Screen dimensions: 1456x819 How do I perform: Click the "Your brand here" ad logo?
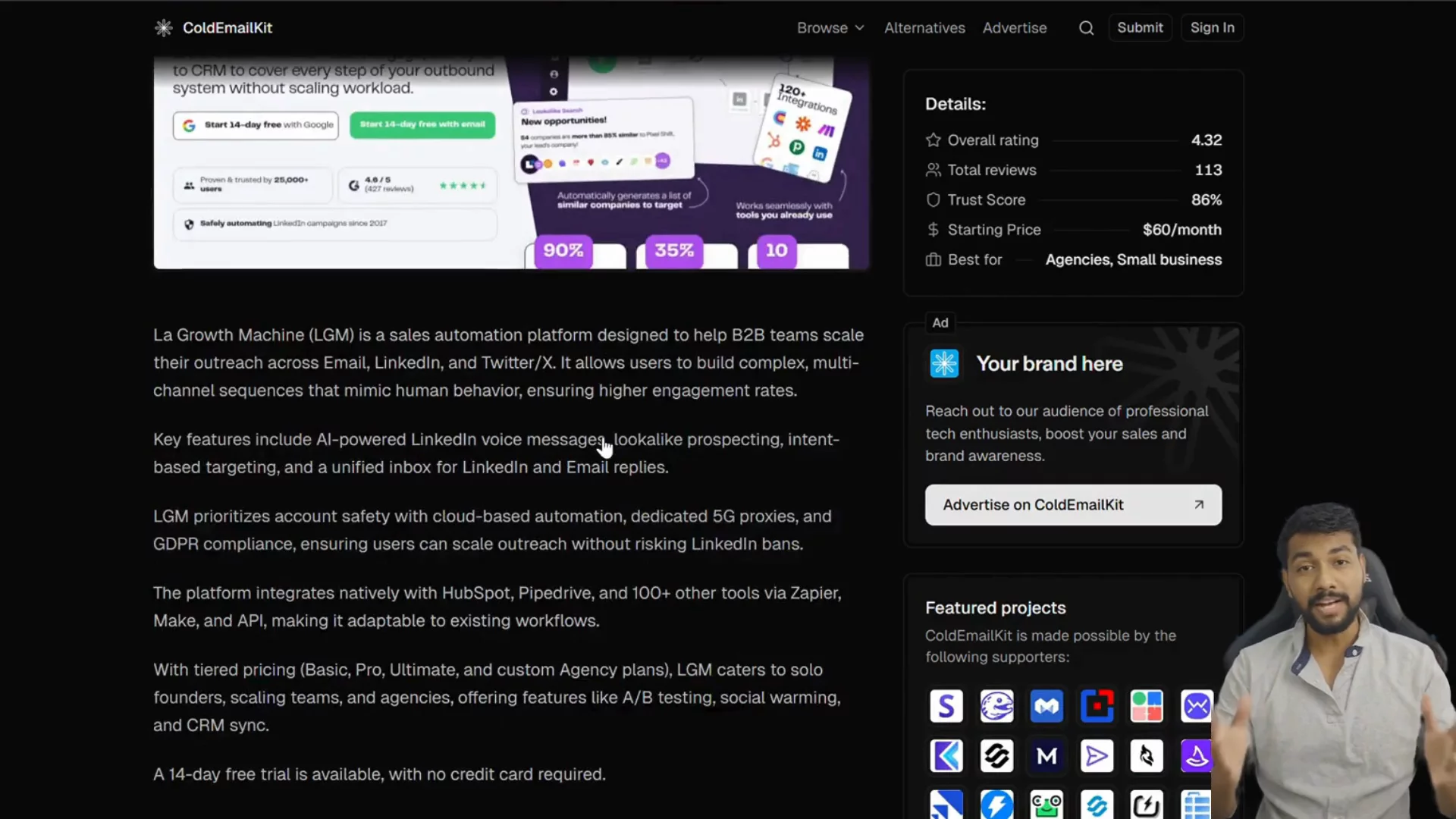pyautogui.click(x=943, y=363)
